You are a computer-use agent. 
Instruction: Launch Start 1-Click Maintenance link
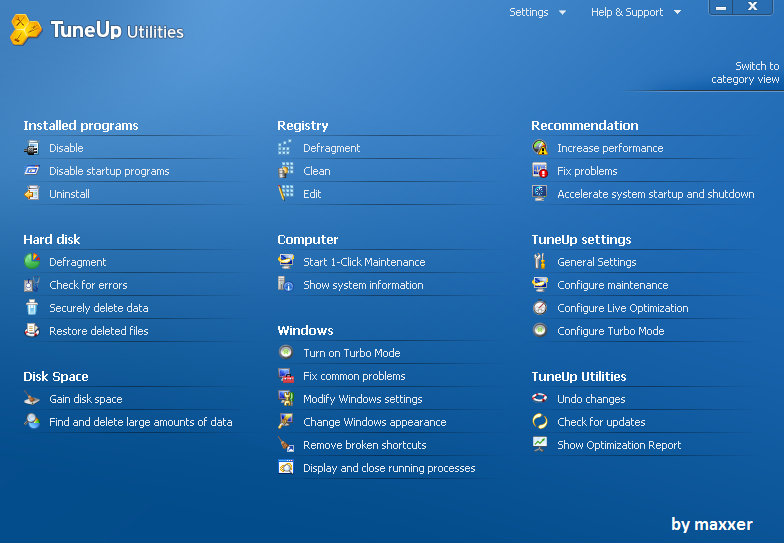(x=364, y=262)
